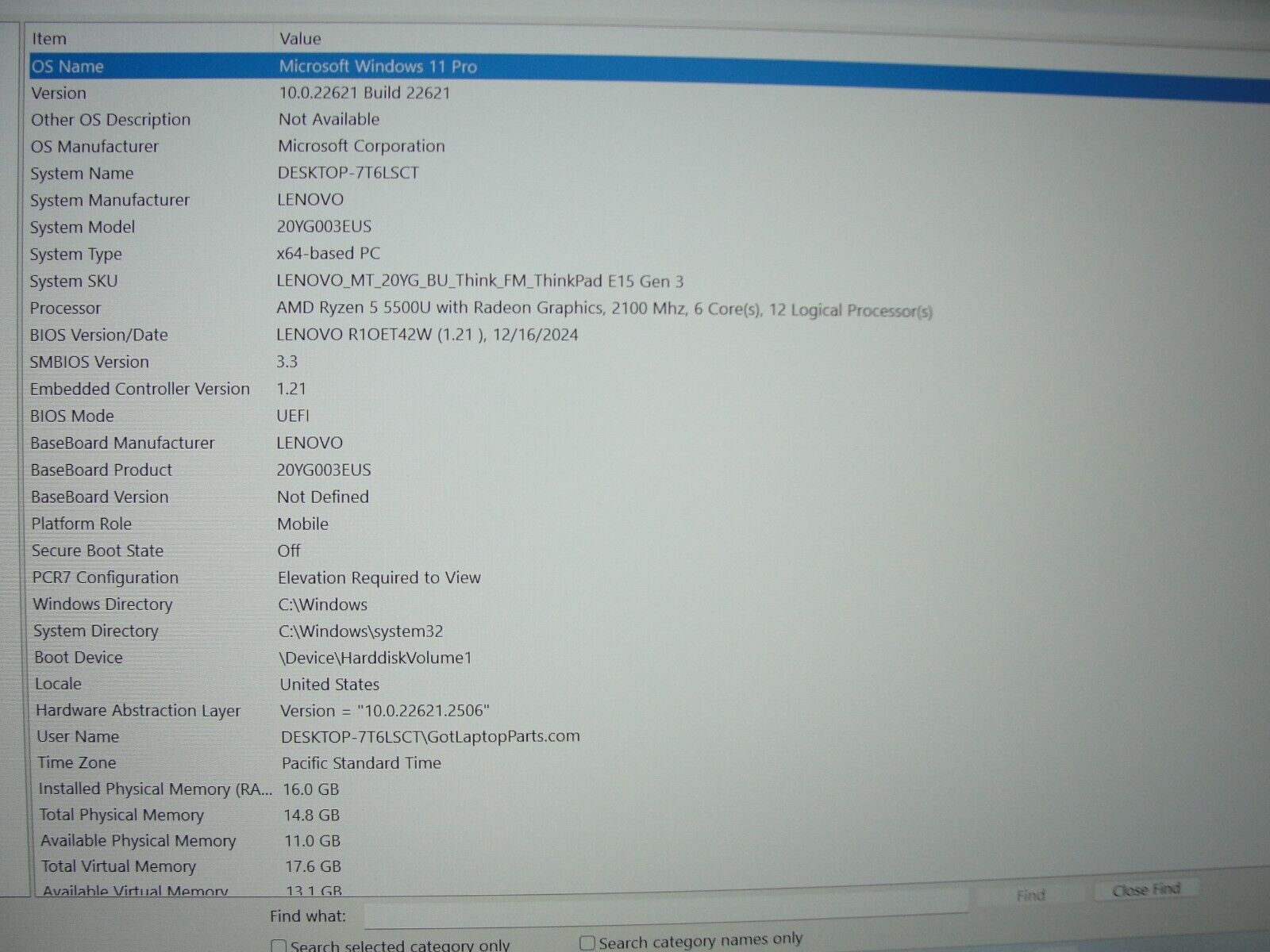Click the ThinkPad E15 Gen 3 SKU value
Viewport: 1270px width, 952px height.
(480, 281)
